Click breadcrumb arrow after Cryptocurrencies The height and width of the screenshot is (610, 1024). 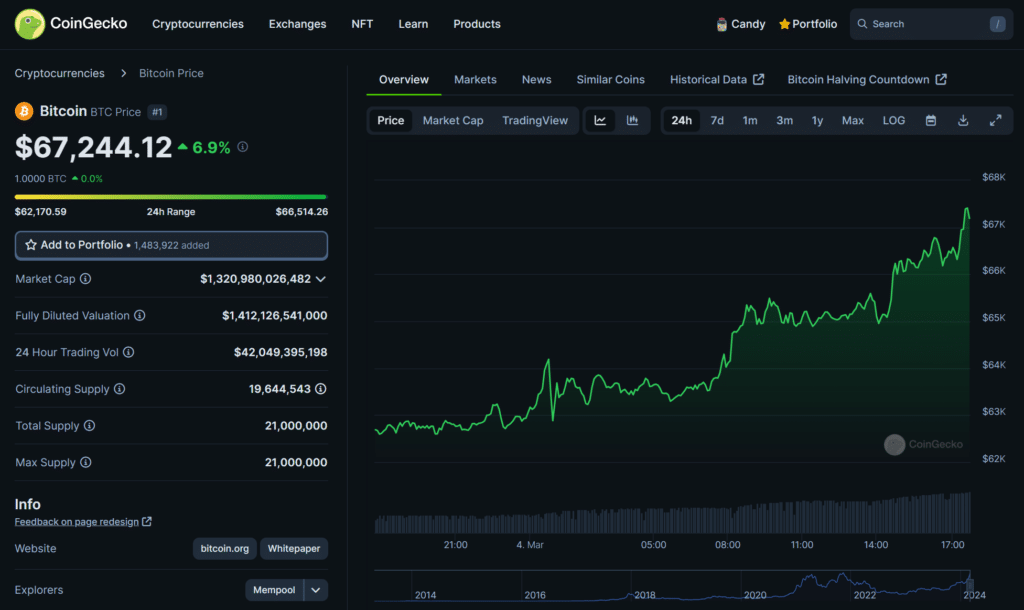123,73
